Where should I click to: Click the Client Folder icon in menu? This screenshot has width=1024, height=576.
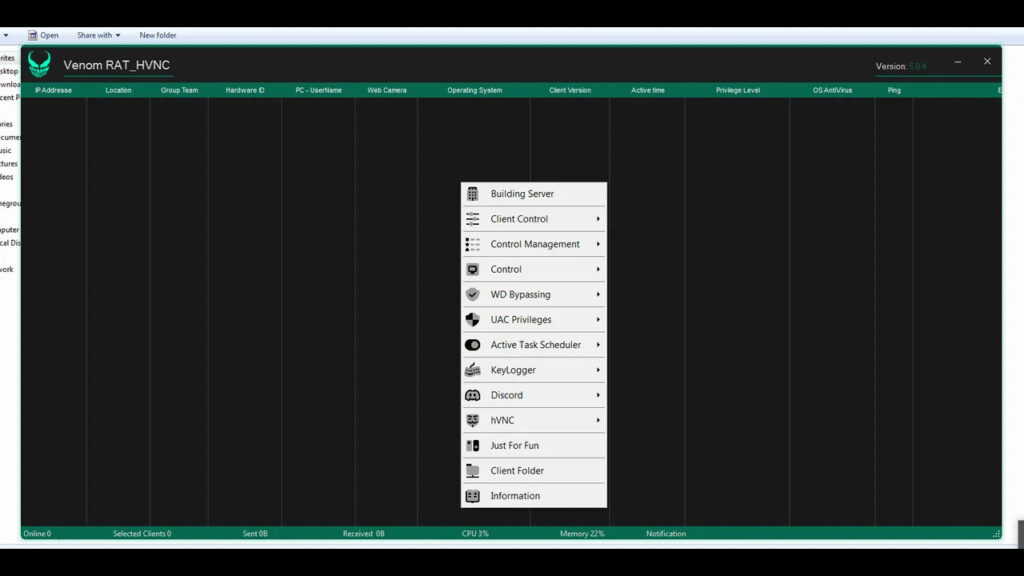(x=472, y=471)
